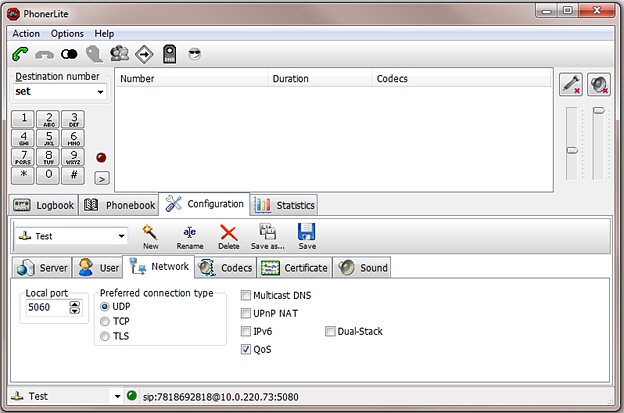Select TCP connection type
624x413 pixels.
pos(105,321)
